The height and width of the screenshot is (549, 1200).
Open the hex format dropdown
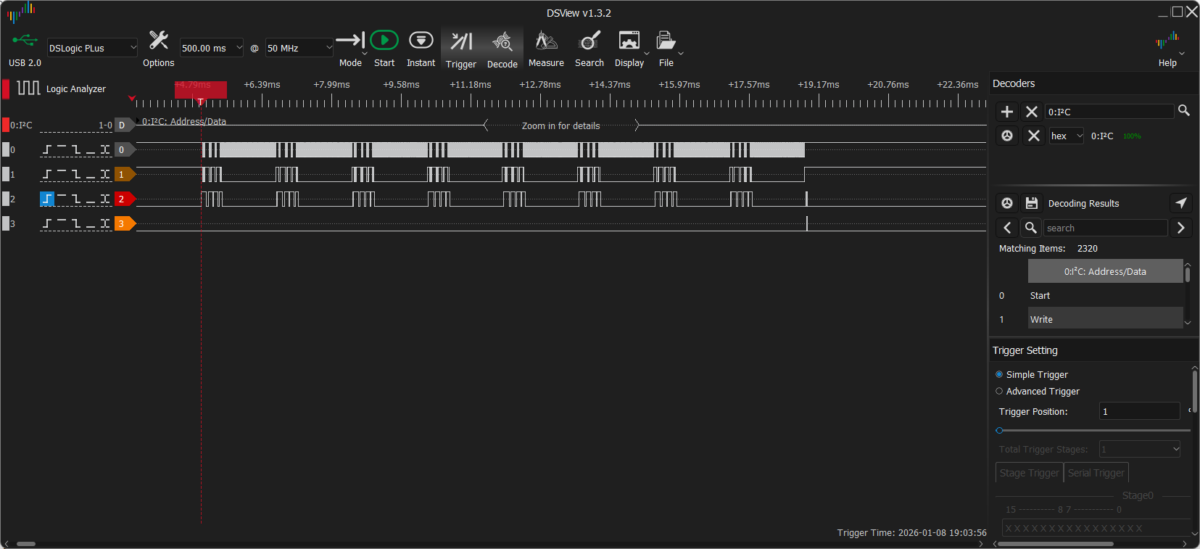tap(1066, 136)
